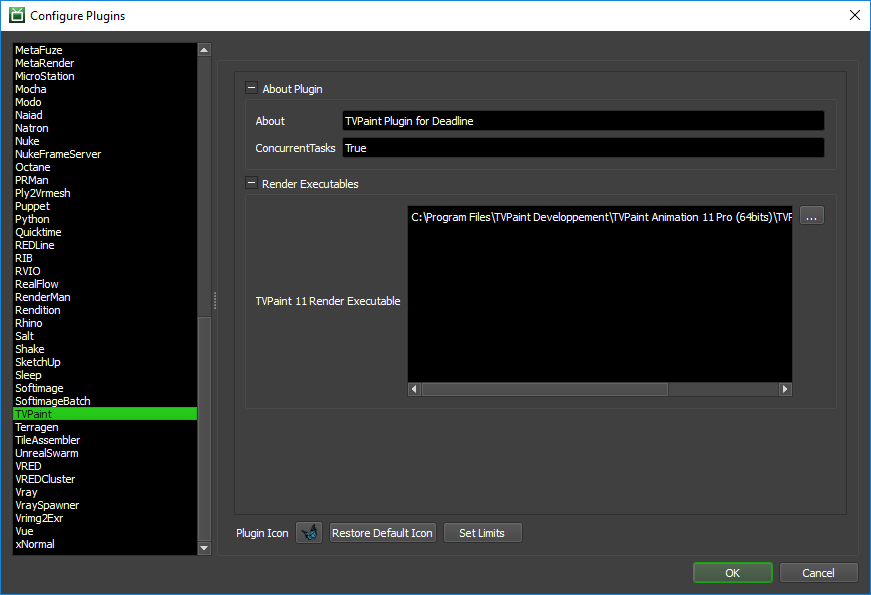The height and width of the screenshot is (595, 871).
Task: Collapse the About Plugin section
Action: [251, 88]
